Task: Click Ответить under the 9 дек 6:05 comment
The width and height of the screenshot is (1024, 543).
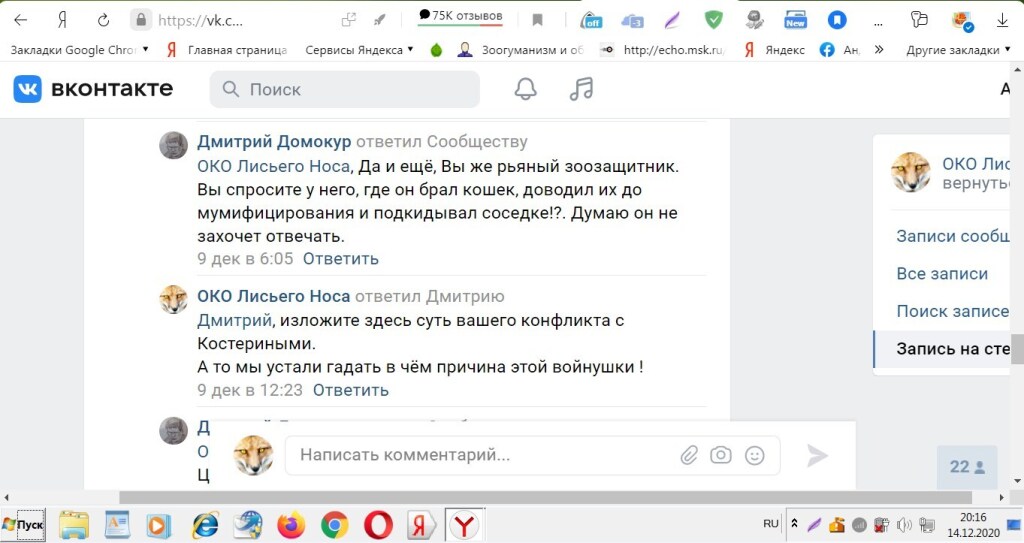Action: (341, 258)
